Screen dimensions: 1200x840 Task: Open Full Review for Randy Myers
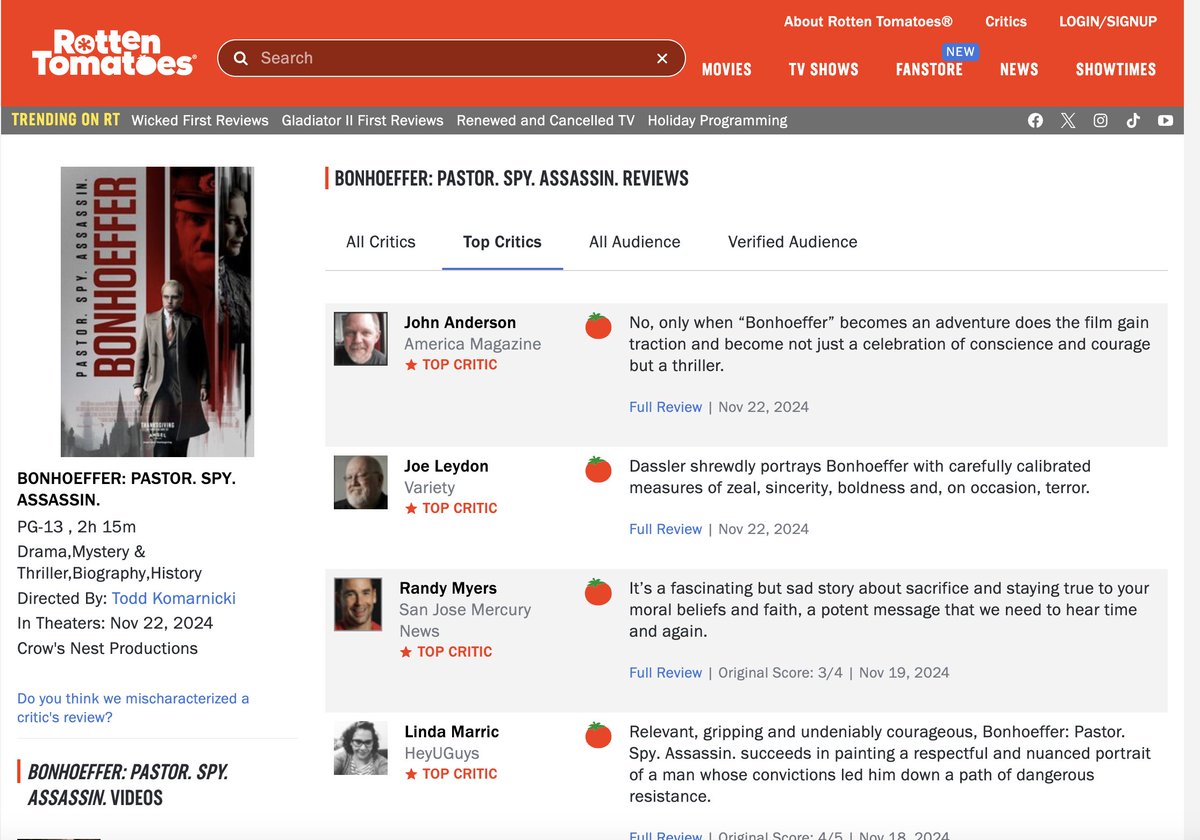[666, 673]
